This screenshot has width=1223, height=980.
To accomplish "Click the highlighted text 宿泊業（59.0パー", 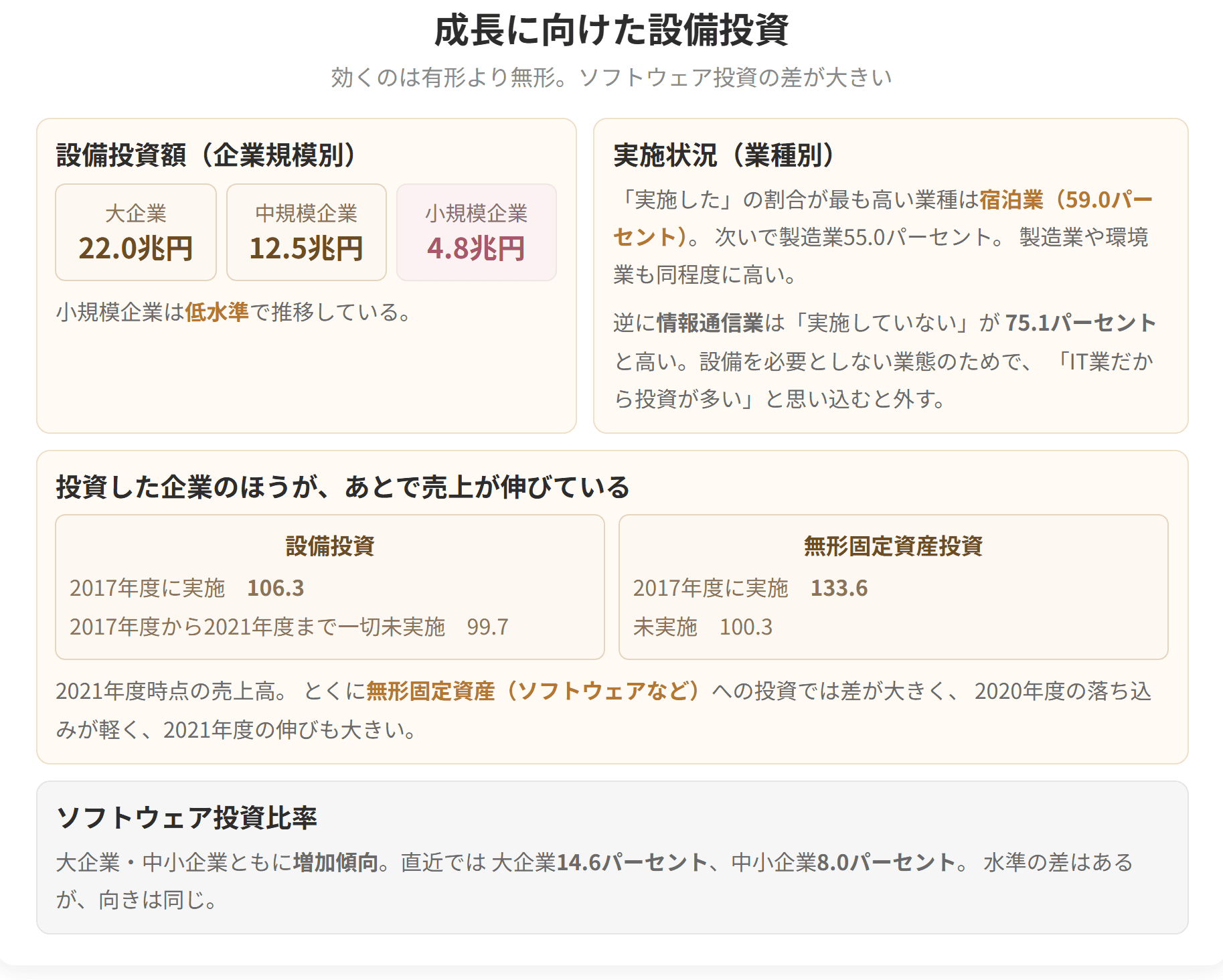I will click(x=1066, y=199).
